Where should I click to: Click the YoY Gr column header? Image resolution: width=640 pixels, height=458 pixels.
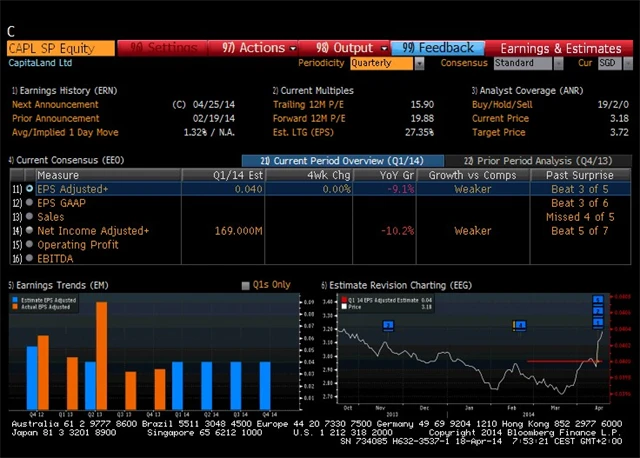pos(384,175)
